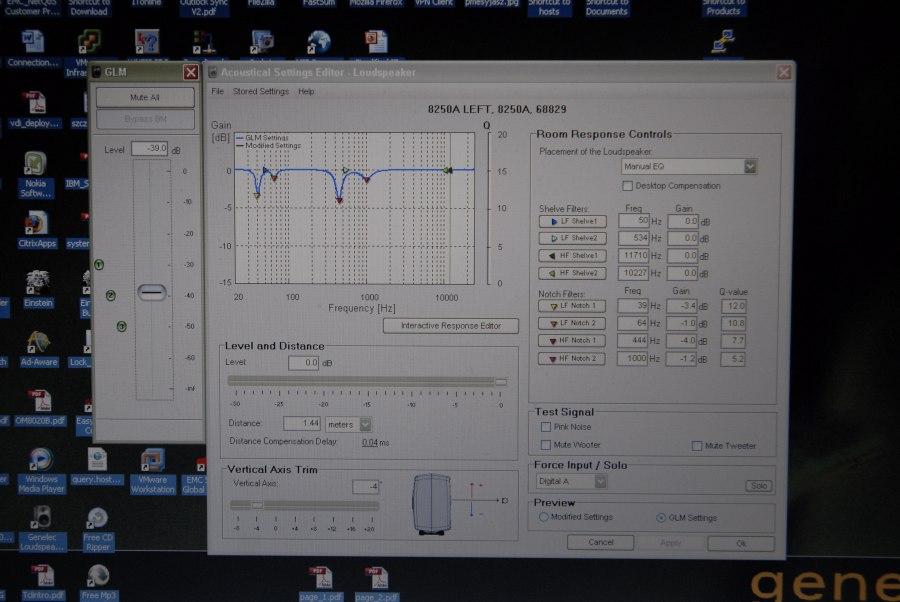The height and width of the screenshot is (602, 900).
Task: Enable the Pink Noise test signal
Action: pyautogui.click(x=545, y=427)
